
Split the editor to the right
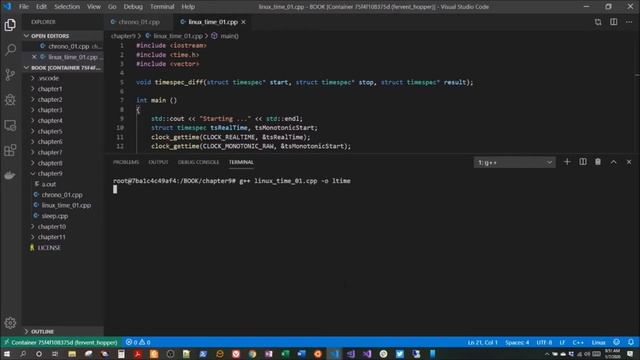pos(613,22)
